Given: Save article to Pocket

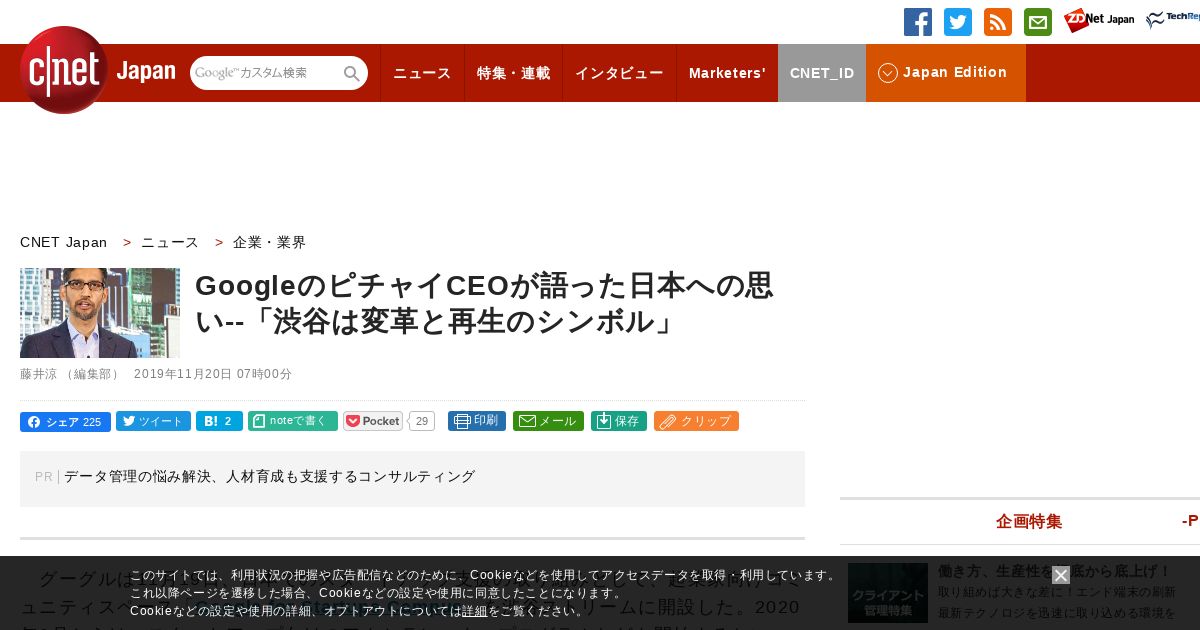Looking at the screenshot, I should tap(373, 421).
